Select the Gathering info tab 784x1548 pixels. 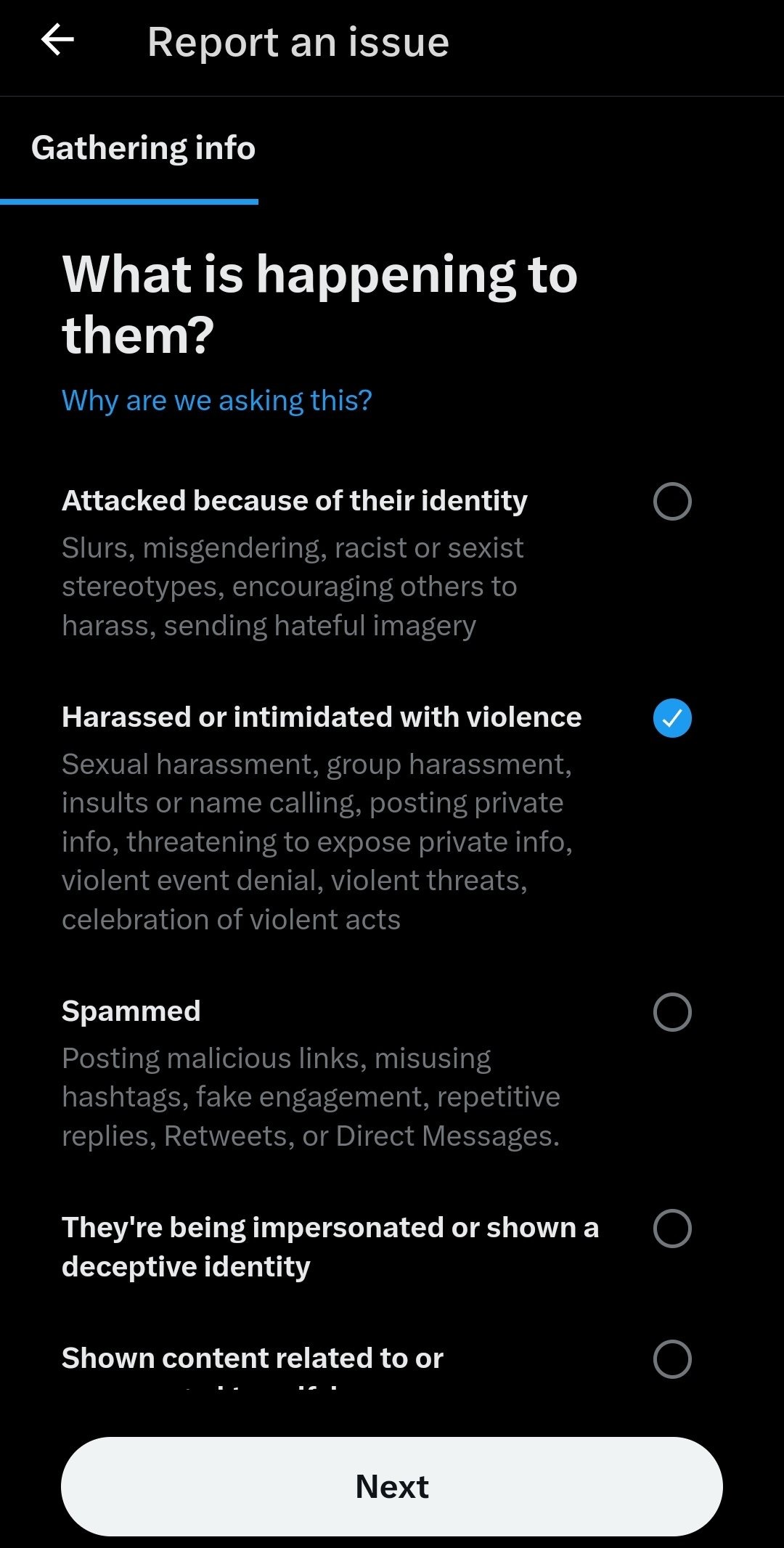(x=143, y=148)
